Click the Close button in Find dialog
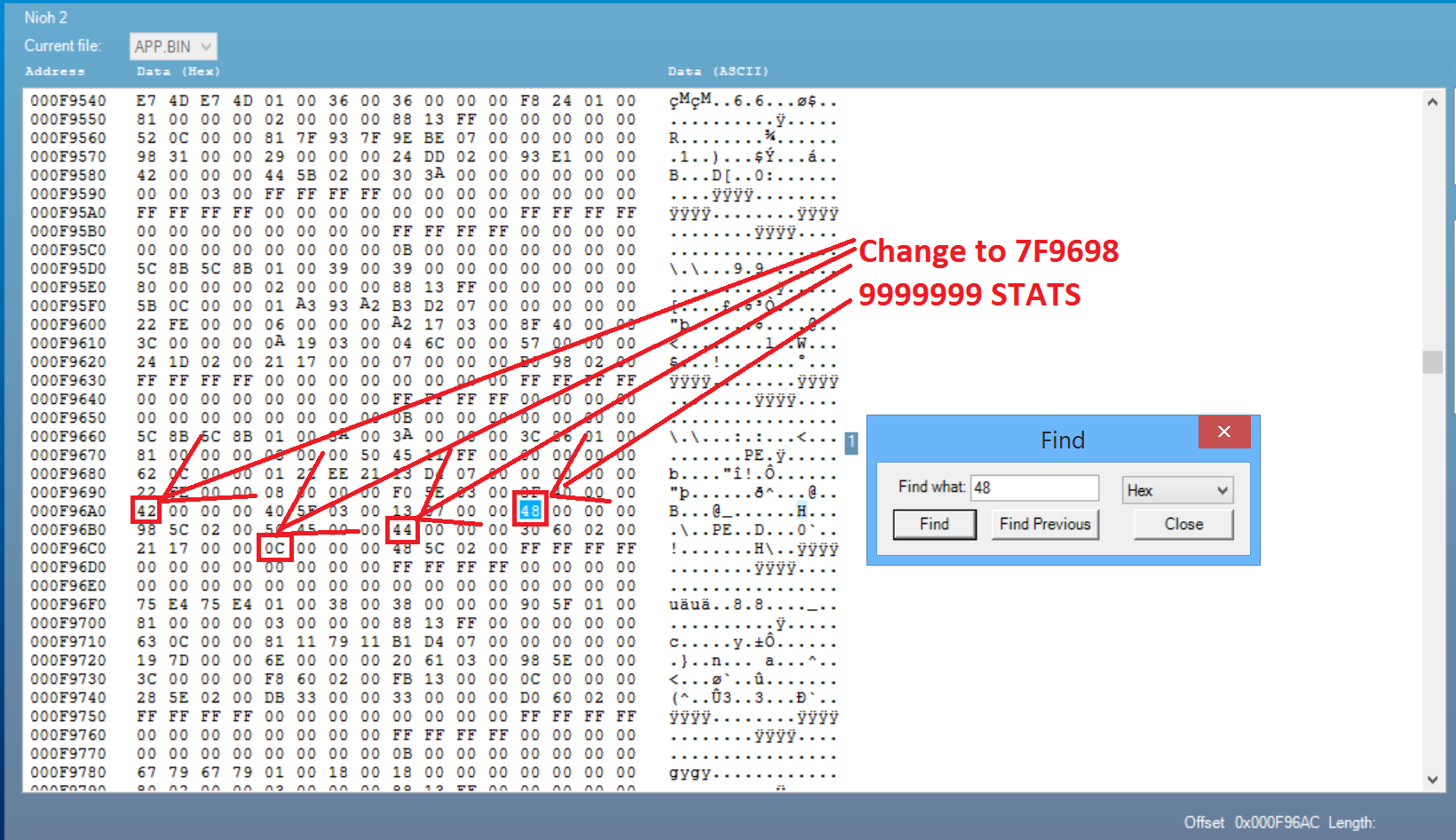 point(1183,524)
